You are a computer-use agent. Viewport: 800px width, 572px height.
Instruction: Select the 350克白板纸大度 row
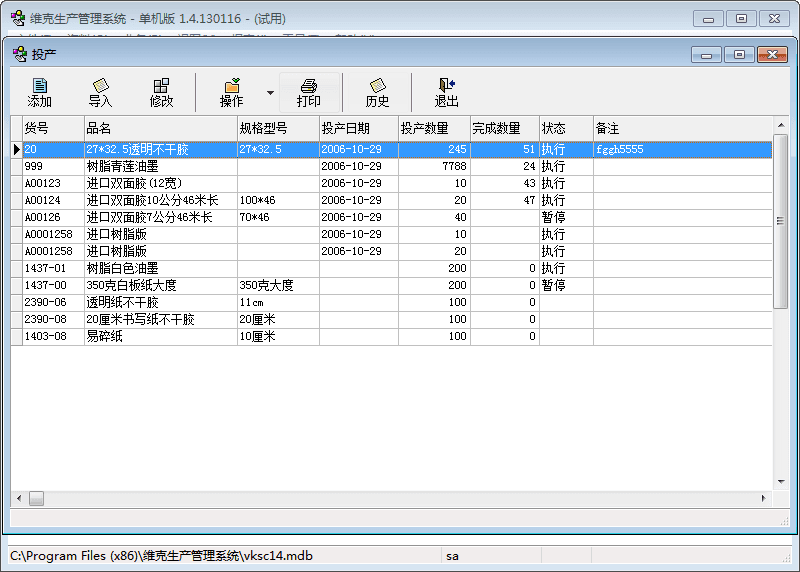pos(160,286)
